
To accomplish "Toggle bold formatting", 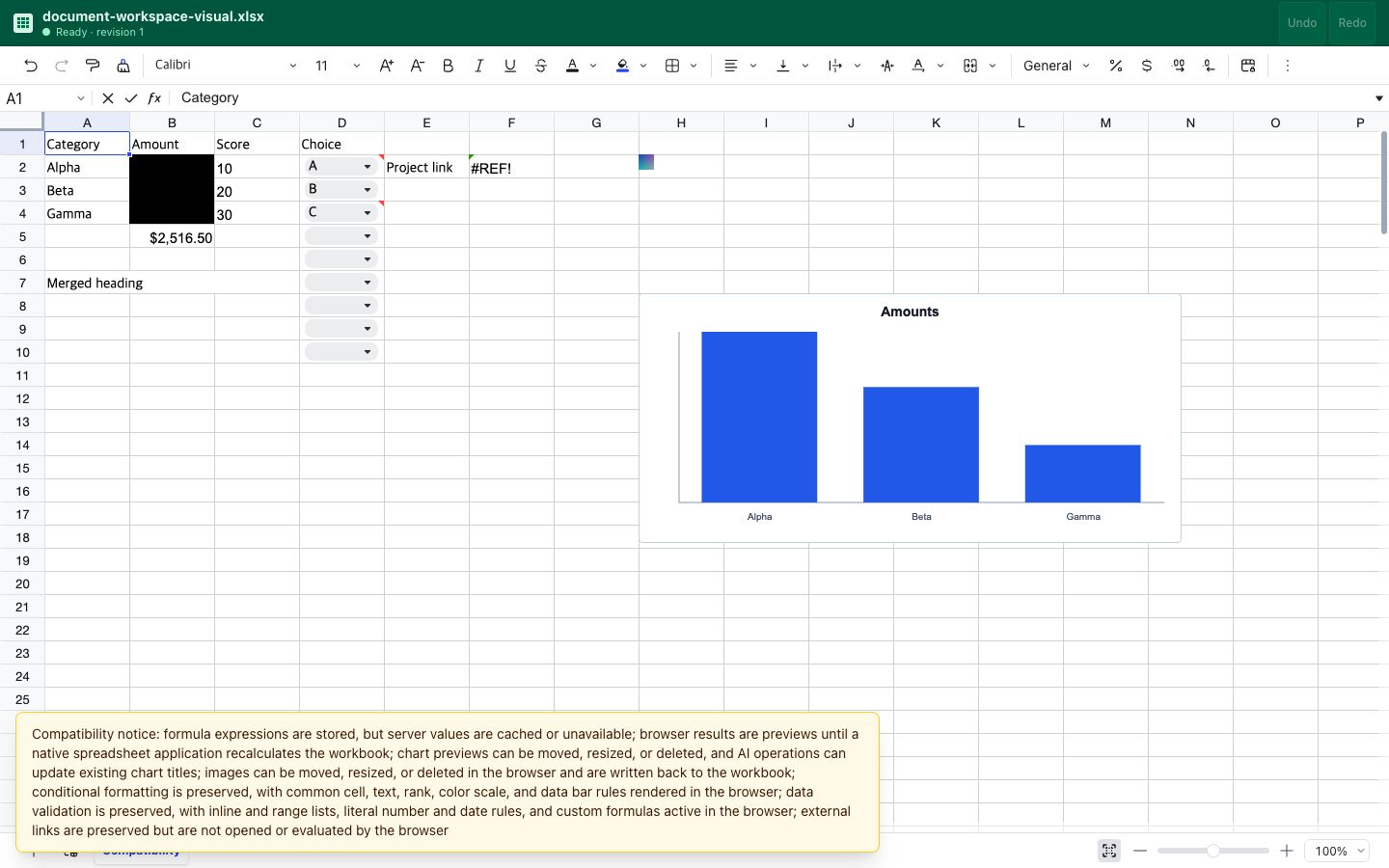I will point(448,66).
